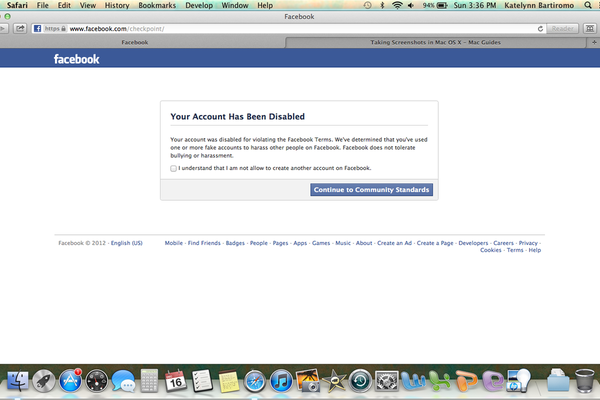Open the Bookmarks menu

click(x=157, y=5)
